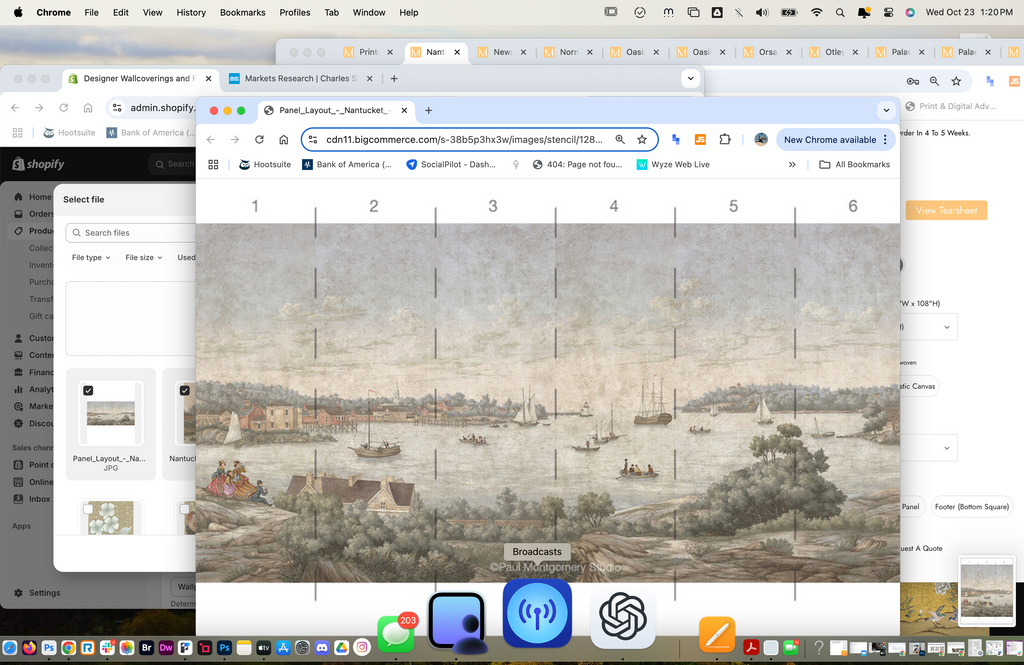Click the View Tearsheet button
Screen dimensions: 1024x665
pos(946,210)
